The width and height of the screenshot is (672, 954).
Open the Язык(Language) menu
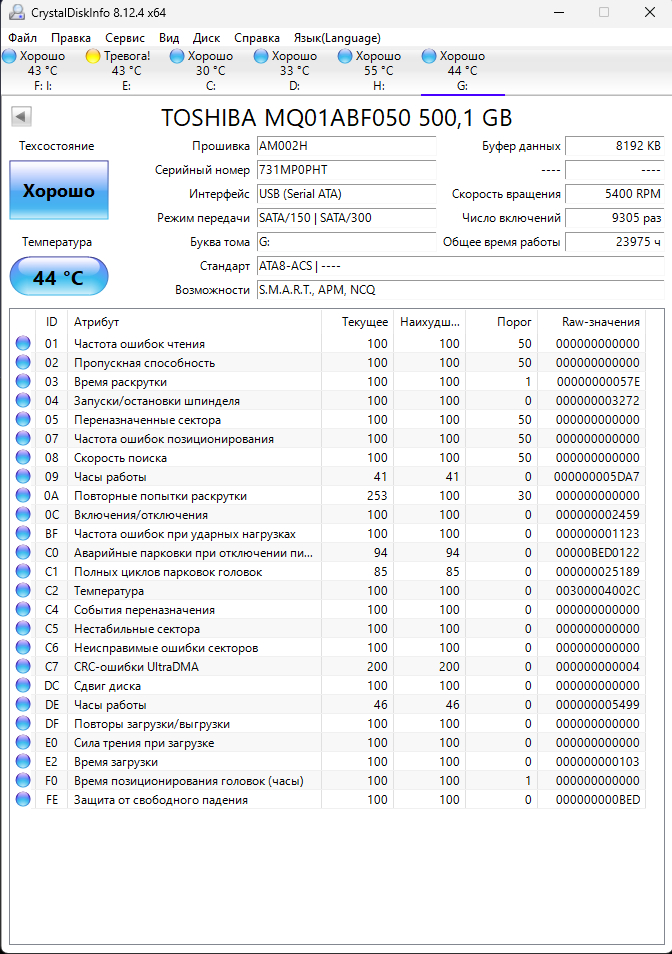point(337,38)
